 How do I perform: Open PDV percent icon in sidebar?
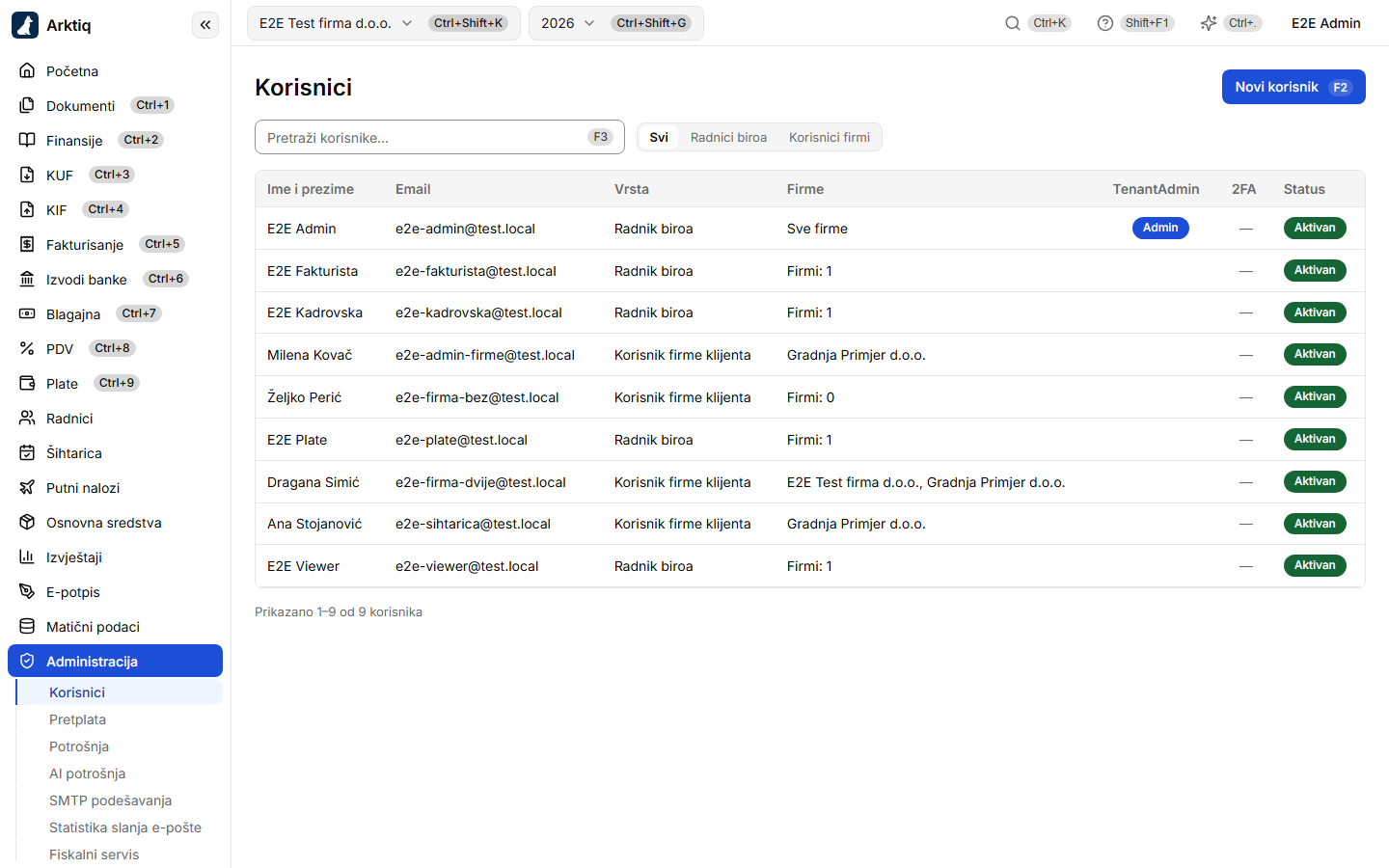click(x=27, y=348)
